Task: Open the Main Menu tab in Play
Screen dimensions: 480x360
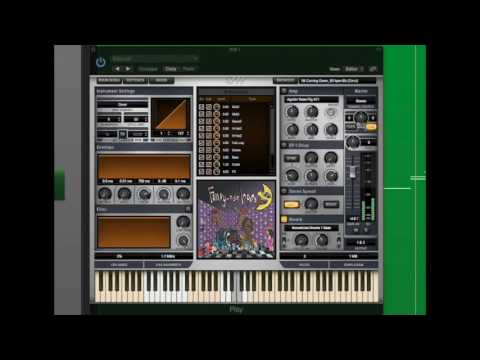Action: point(109,80)
